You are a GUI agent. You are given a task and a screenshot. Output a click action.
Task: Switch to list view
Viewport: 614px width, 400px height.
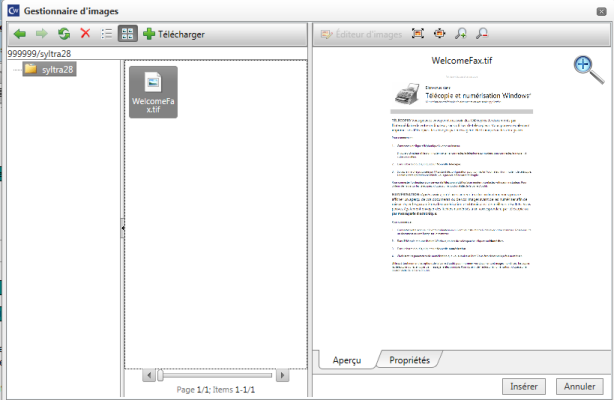coord(107,34)
